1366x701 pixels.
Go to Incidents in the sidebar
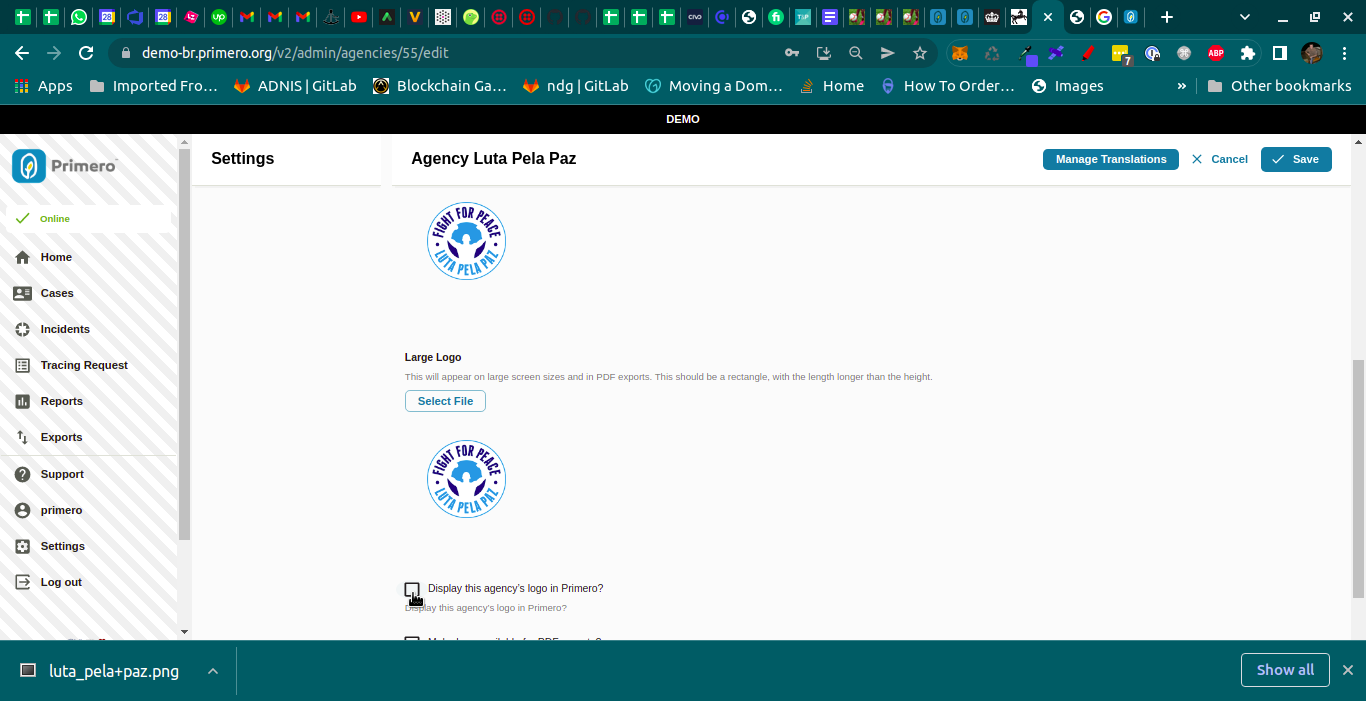coord(65,329)
